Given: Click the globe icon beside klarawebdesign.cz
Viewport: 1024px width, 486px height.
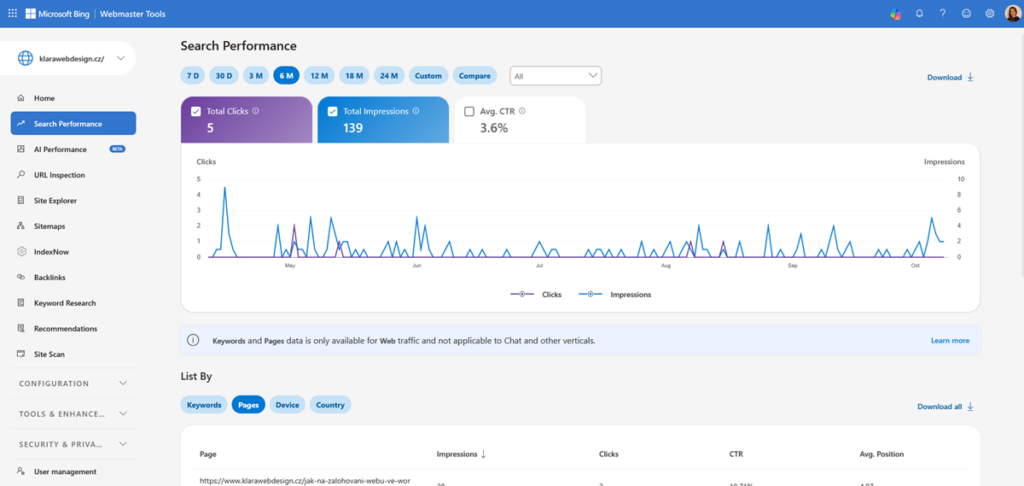Looking at the screenshot, I should tap(25, 58).
